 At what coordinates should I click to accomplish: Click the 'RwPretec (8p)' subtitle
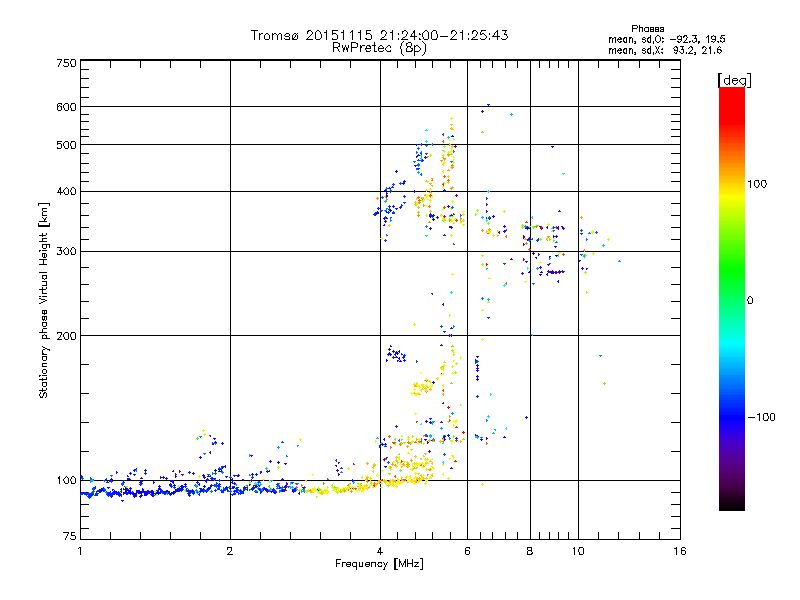click(379, 48)
